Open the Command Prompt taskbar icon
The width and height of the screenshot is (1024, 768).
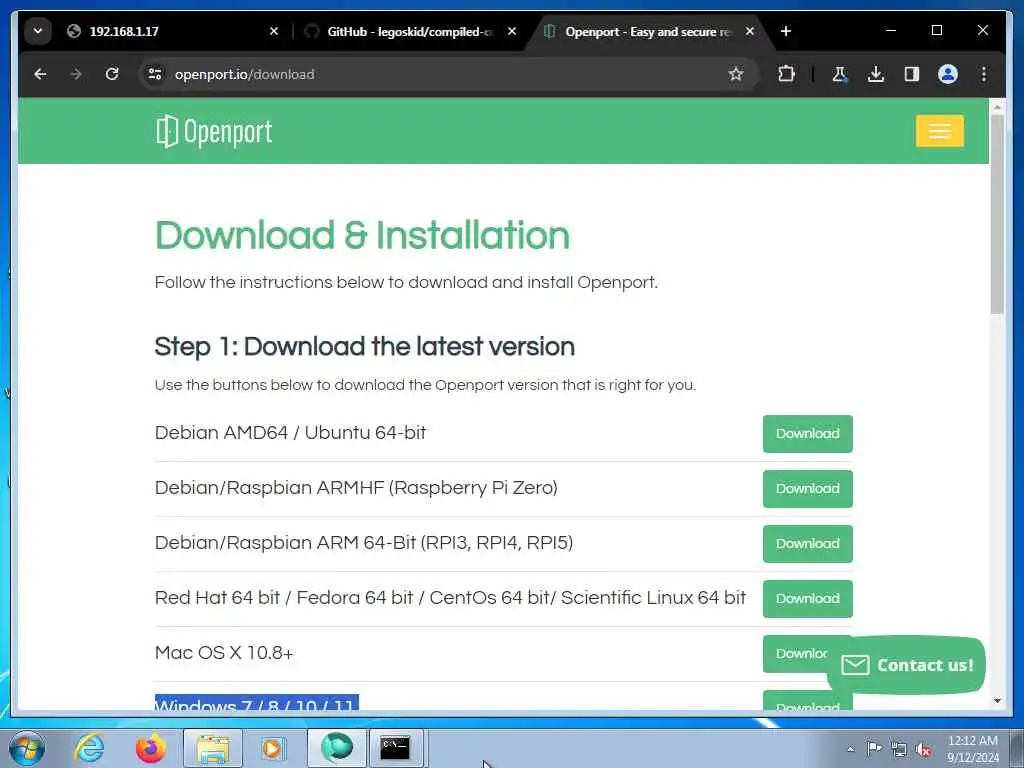tap(396, 748)
